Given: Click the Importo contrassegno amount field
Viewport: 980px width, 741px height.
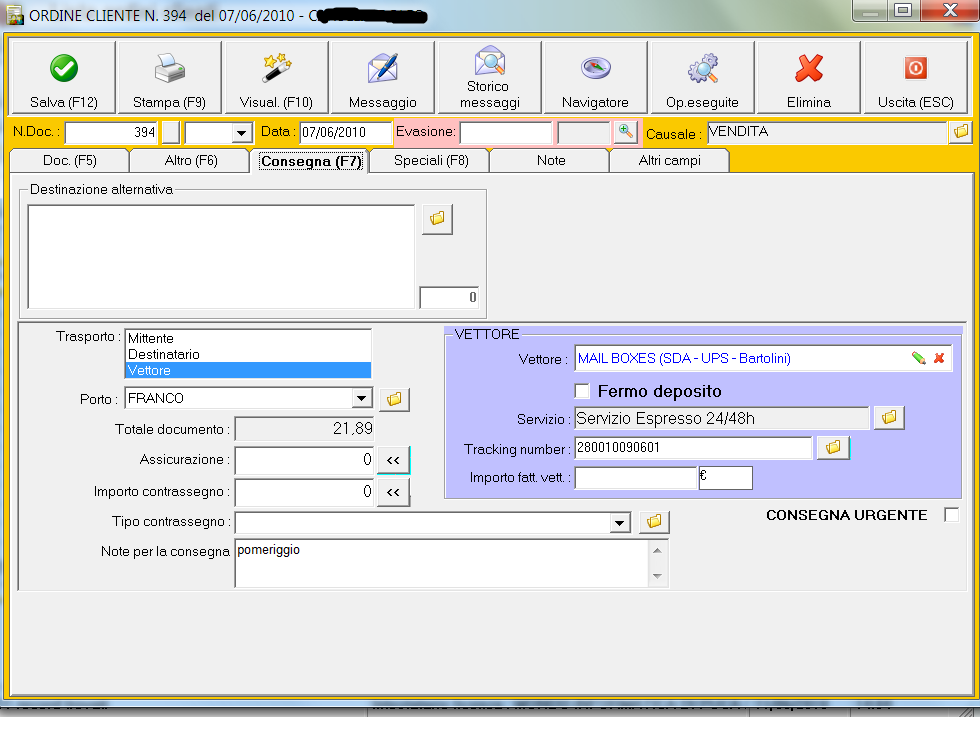Looking at the screenshot, I should pyautogui.click(x=304, y=492).
